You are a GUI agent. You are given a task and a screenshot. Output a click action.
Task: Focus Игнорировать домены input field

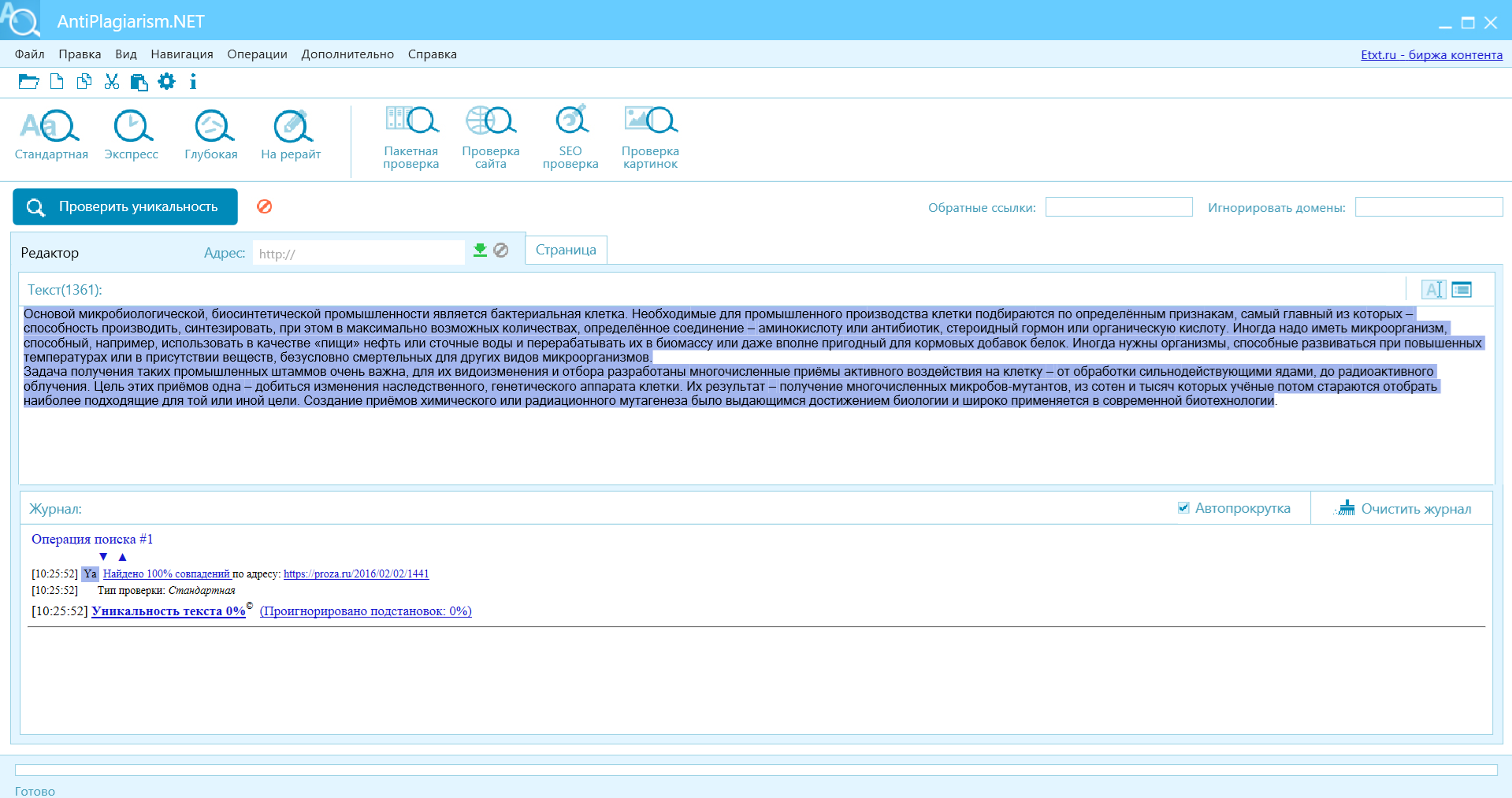(x=1429, y=207)
